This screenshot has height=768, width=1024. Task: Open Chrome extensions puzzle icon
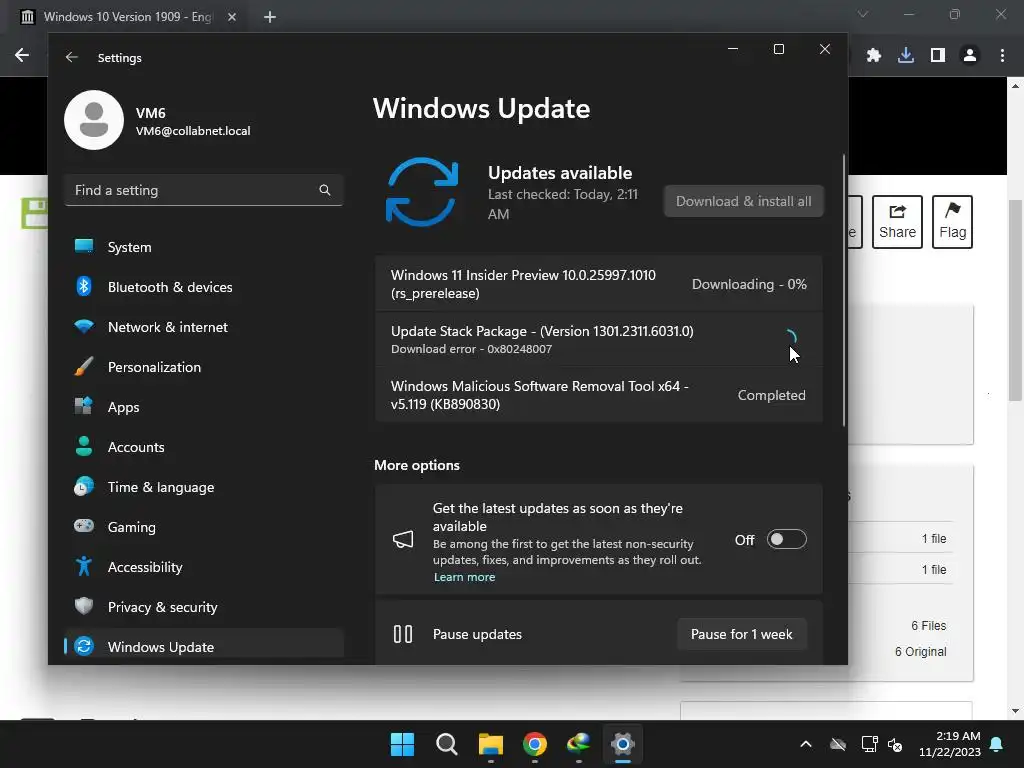[874, 56]
